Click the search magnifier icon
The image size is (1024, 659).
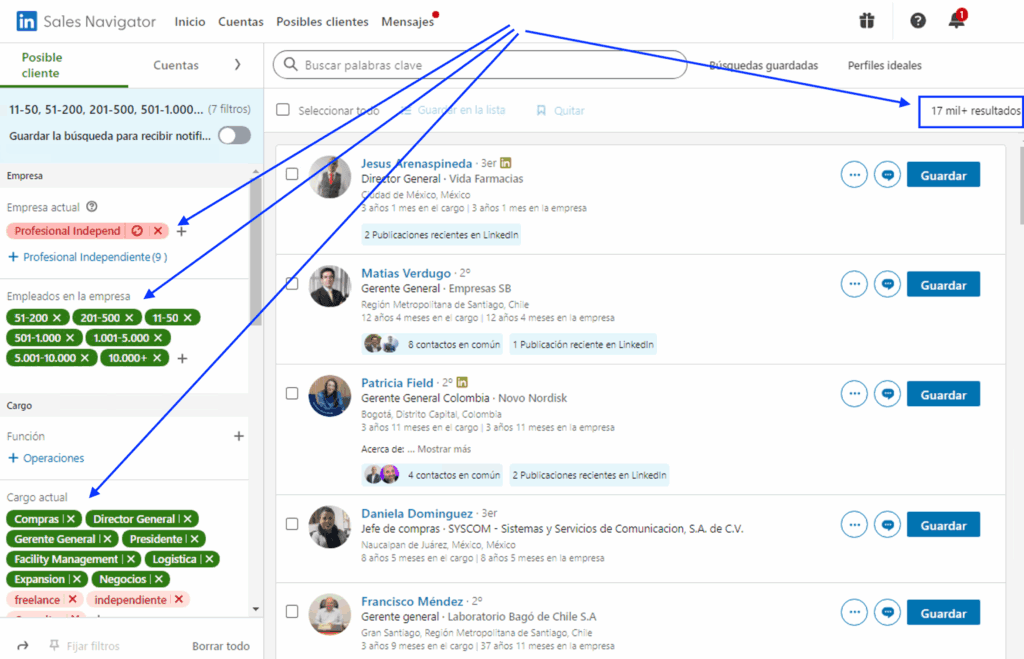[291, 65]
